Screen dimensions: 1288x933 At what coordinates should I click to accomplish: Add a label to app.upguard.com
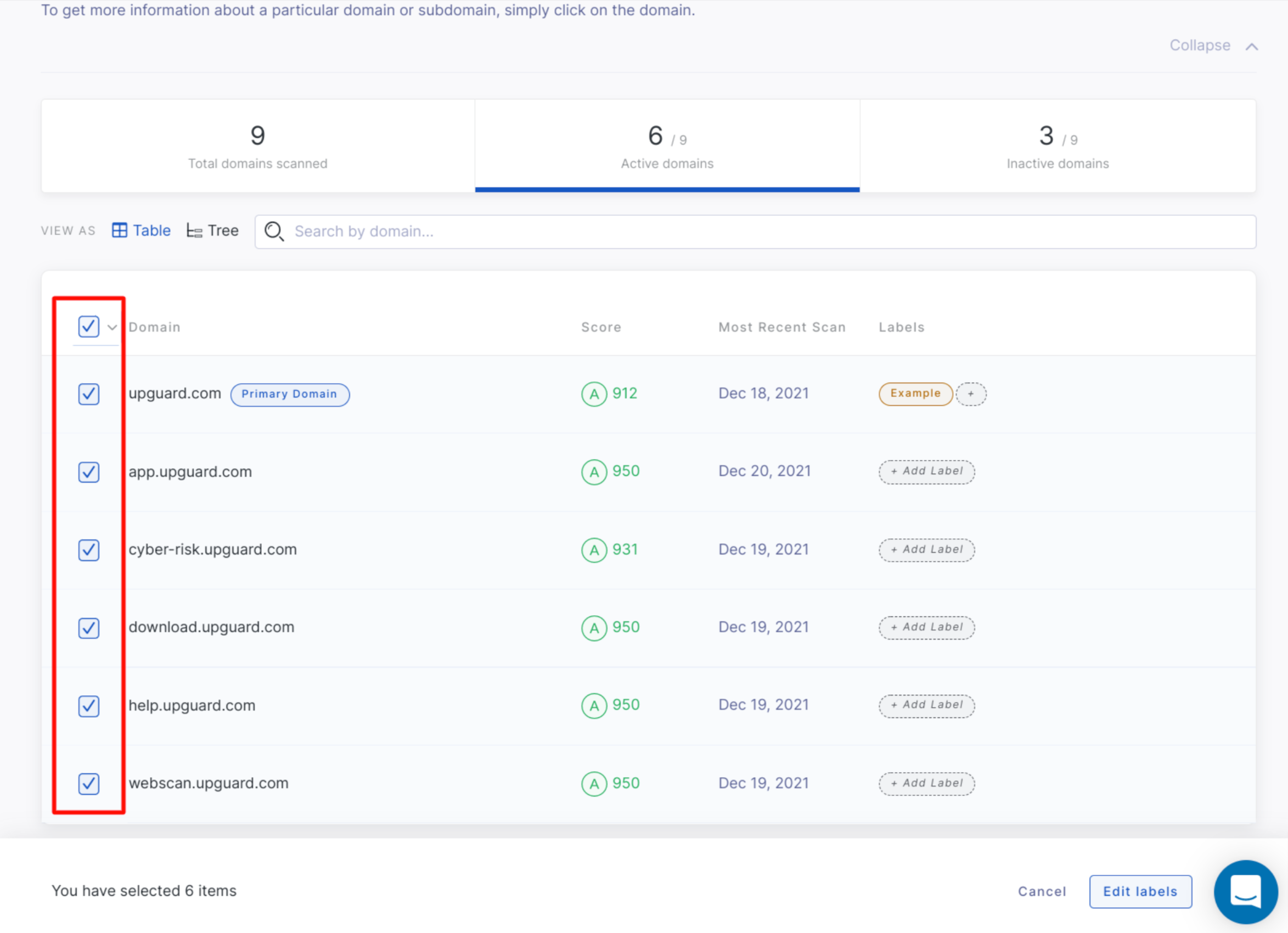[x=927, y=472]
